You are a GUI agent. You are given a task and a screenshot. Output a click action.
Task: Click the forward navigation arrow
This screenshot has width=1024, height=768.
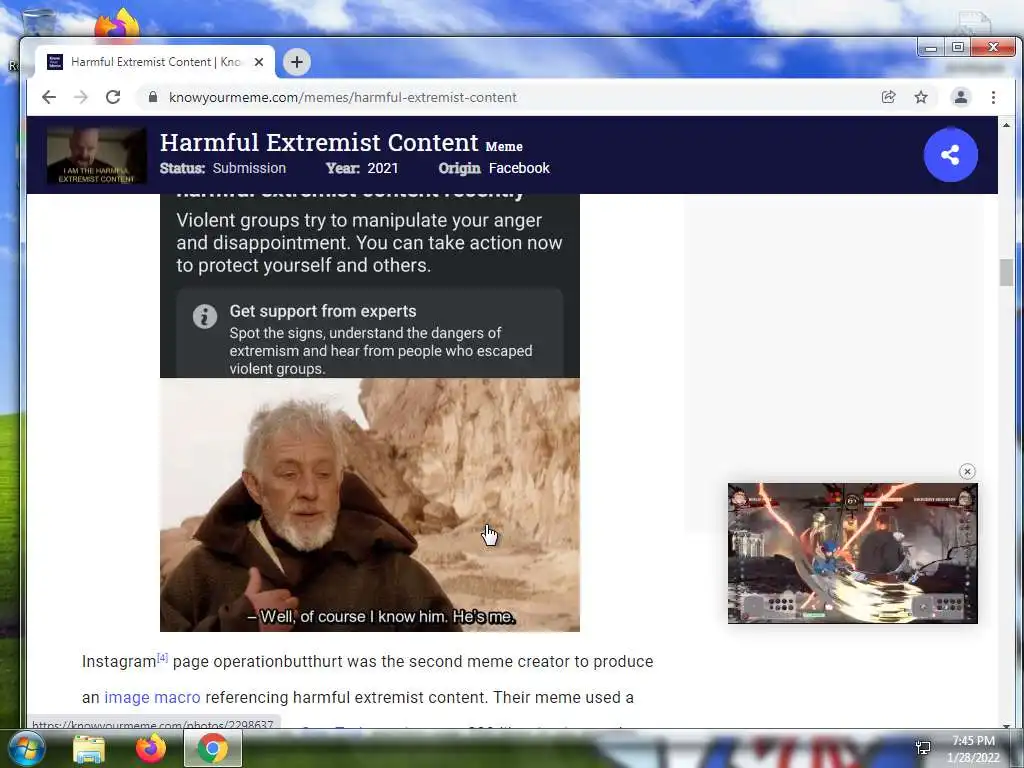click(x=81, y=97)
